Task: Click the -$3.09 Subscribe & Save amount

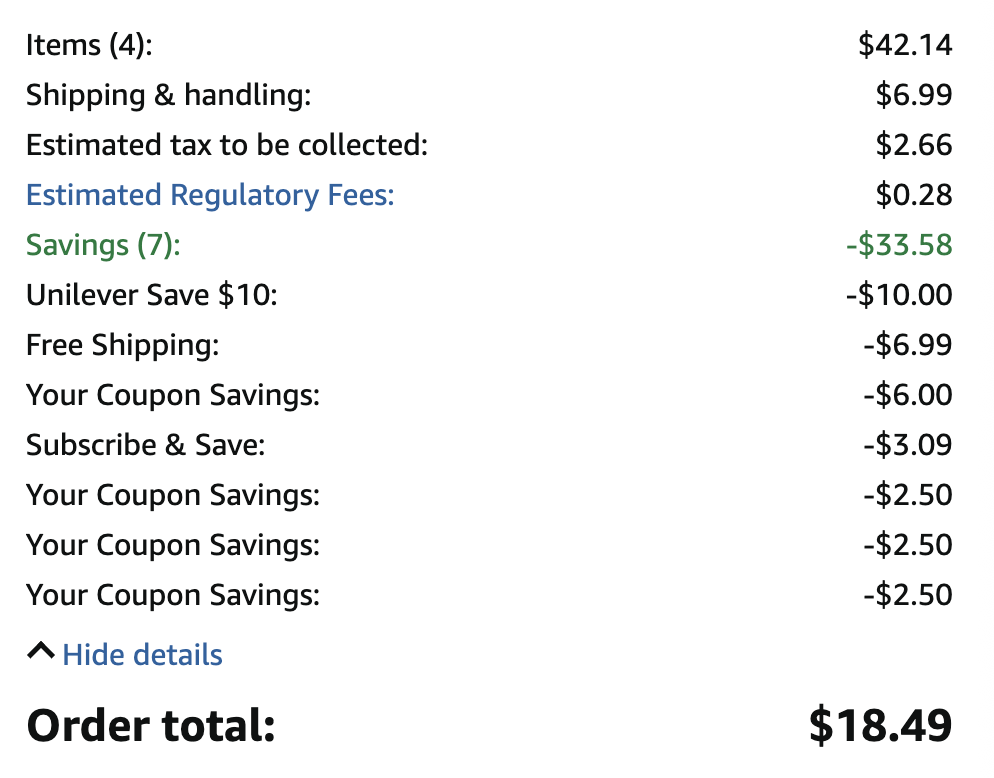Action: 907,445
